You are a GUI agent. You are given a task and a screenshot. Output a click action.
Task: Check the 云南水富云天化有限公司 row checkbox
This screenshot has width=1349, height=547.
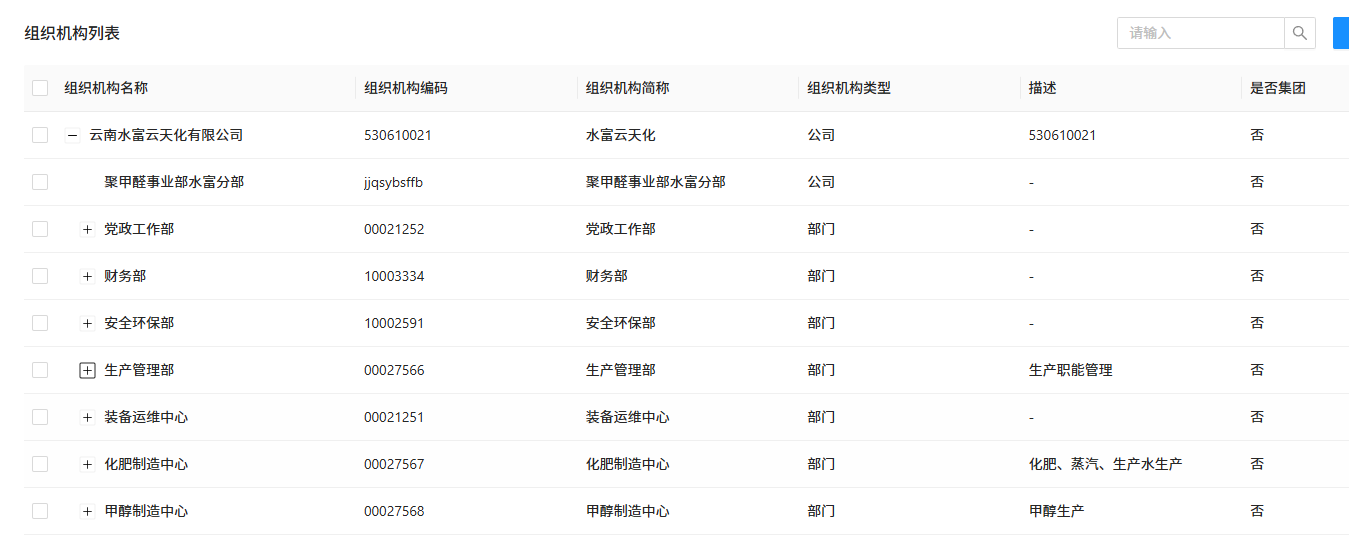pyautogui.click(x=40, y=135)
